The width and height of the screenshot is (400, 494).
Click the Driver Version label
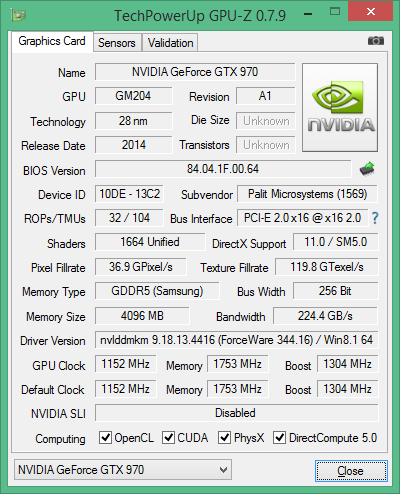(x=53, y=341)
